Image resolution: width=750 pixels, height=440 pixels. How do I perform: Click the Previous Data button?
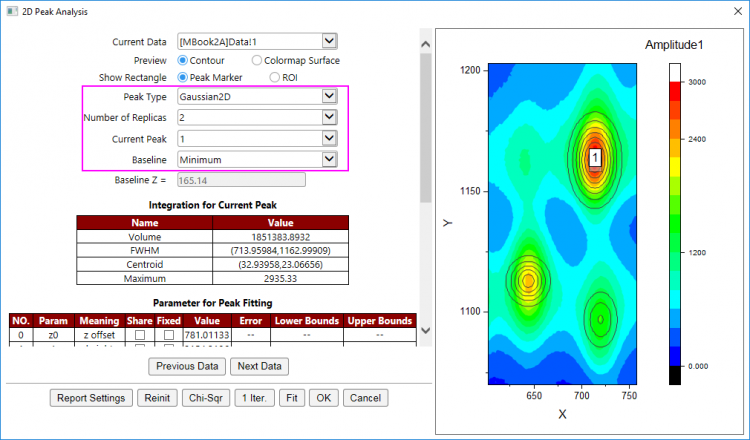(x=187, y=366)
